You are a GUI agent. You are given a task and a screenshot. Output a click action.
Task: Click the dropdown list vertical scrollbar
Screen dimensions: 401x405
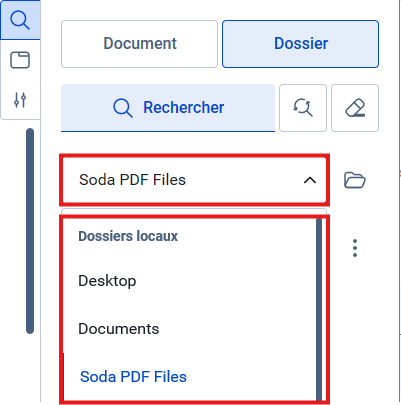point(319,309)
